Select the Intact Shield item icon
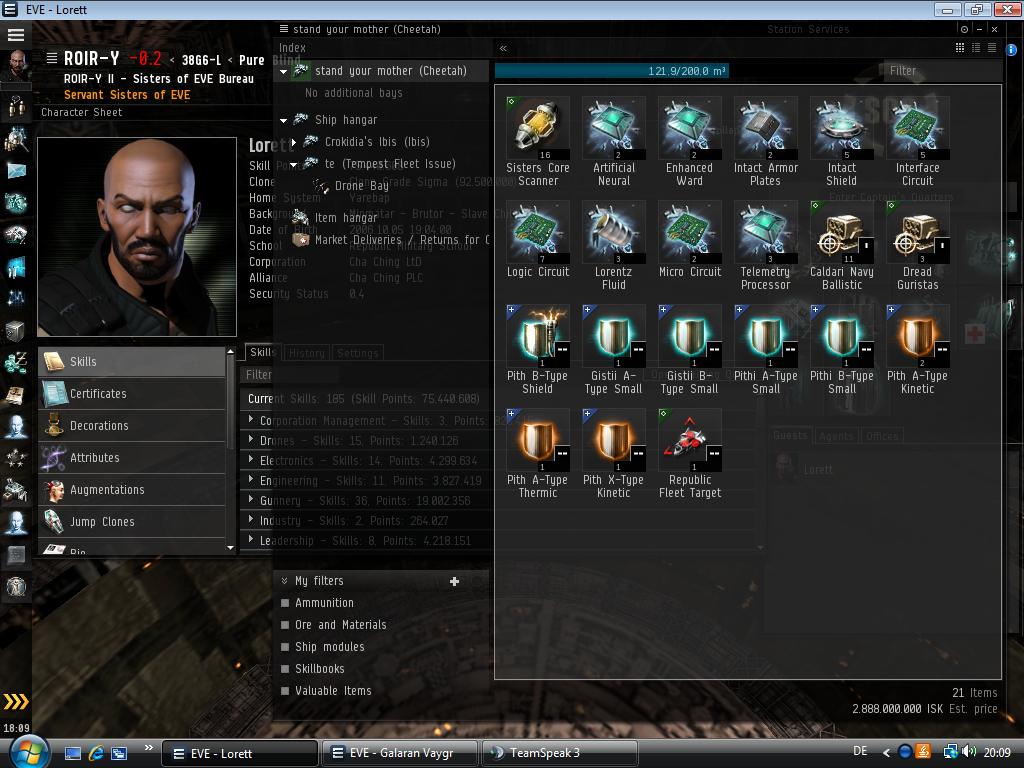 (x=841, y=128)
